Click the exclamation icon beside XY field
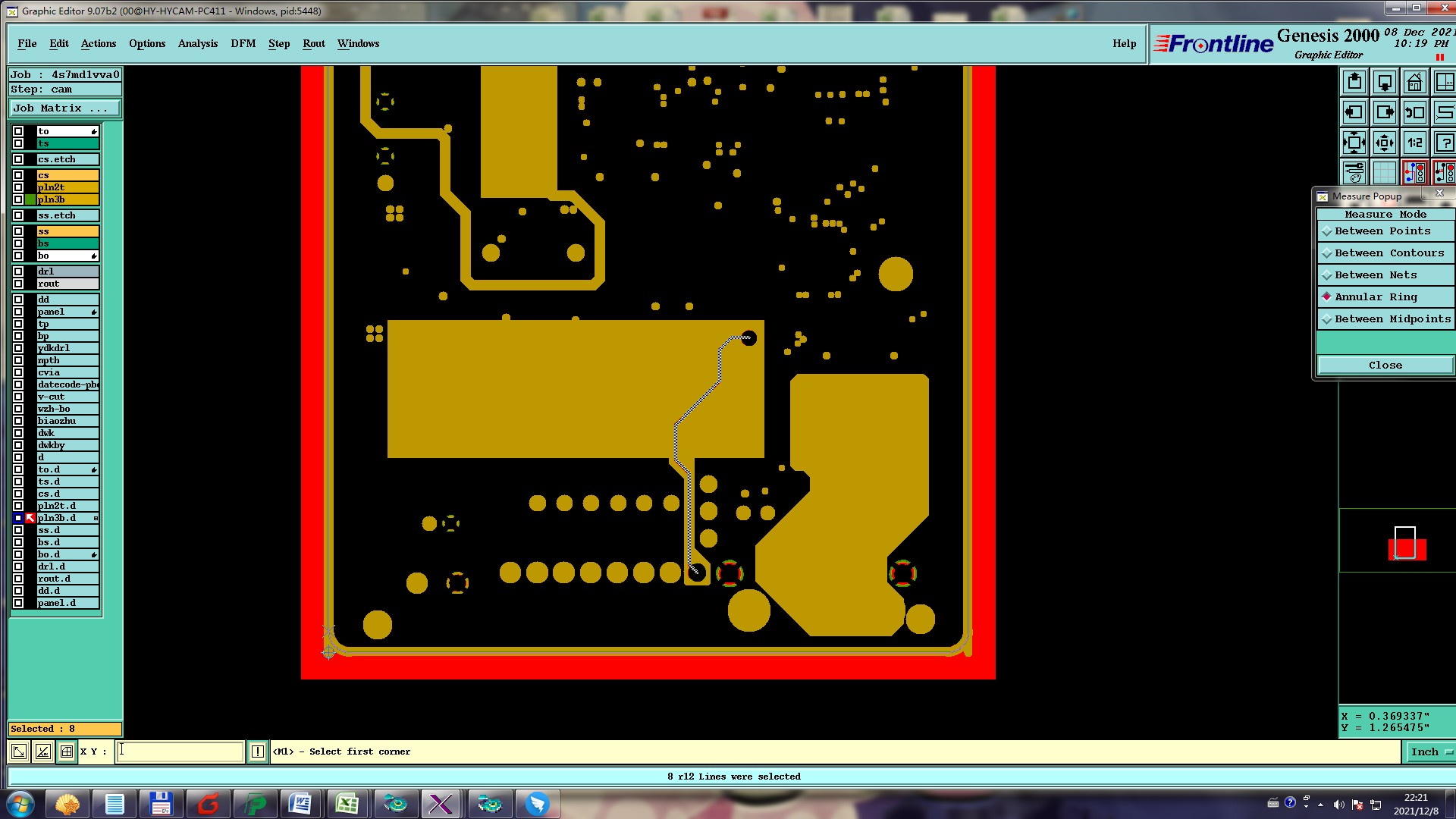The width and height of the screenshot is (1456, 819). click(258, 752)
